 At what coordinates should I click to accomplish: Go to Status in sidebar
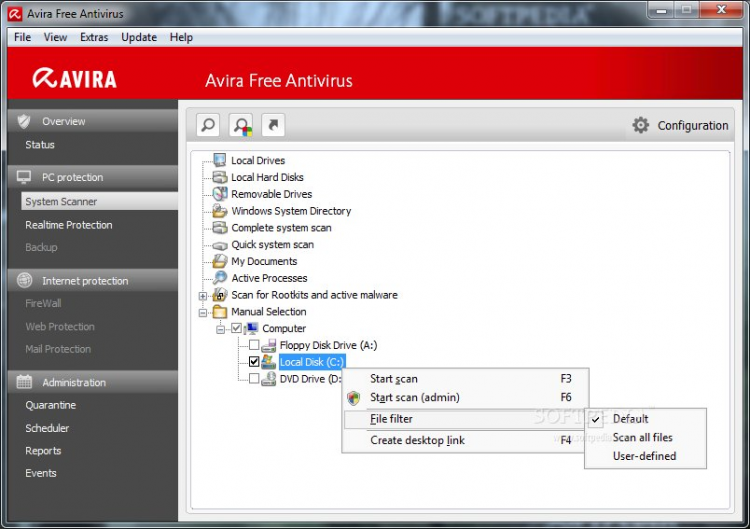click(40, 145)
